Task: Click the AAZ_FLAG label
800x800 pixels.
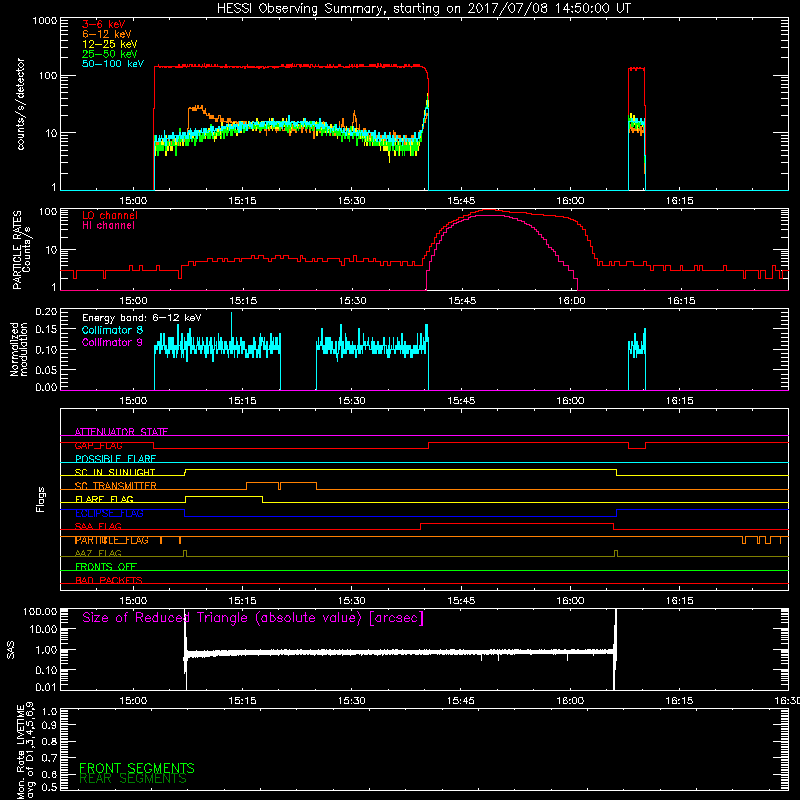Action: click(98, 554)
